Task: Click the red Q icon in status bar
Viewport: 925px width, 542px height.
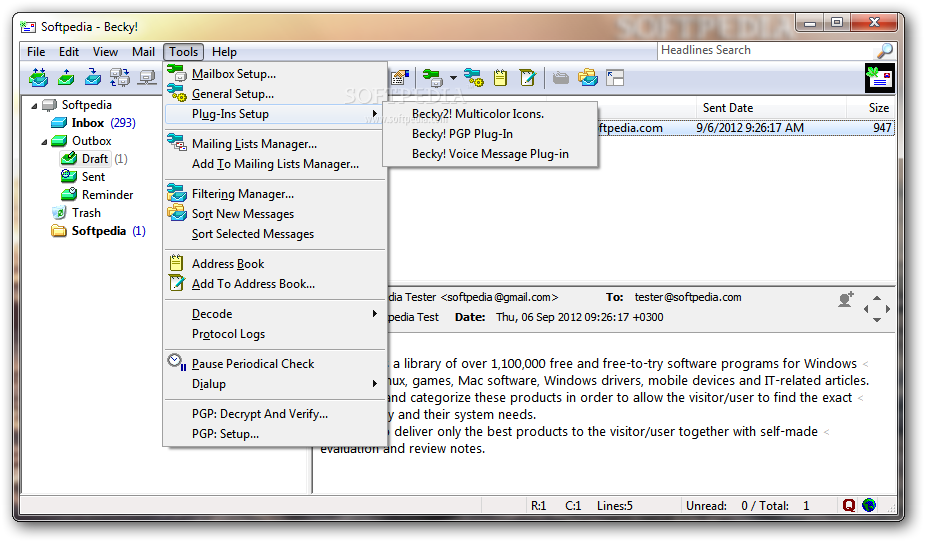Action: tap(849, 505)
